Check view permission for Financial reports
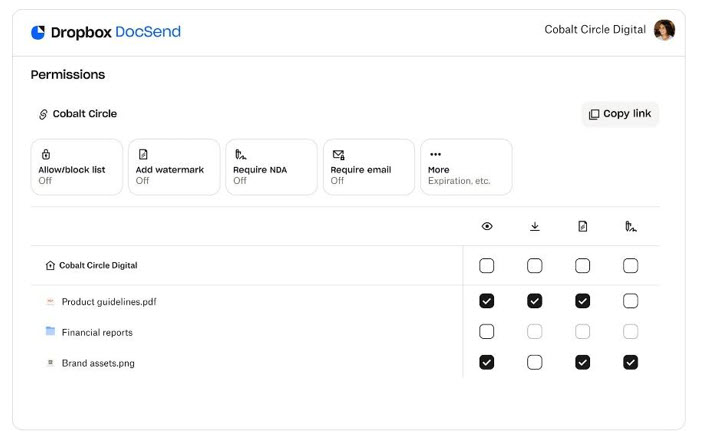The width and height of the screenshot is (704, 435). pyautogui.click(x=487, y=332)
